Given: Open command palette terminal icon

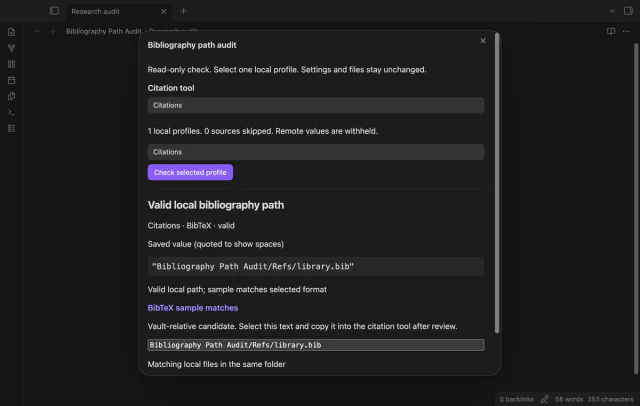Looking at the screenshot, I should click(11, 112).
